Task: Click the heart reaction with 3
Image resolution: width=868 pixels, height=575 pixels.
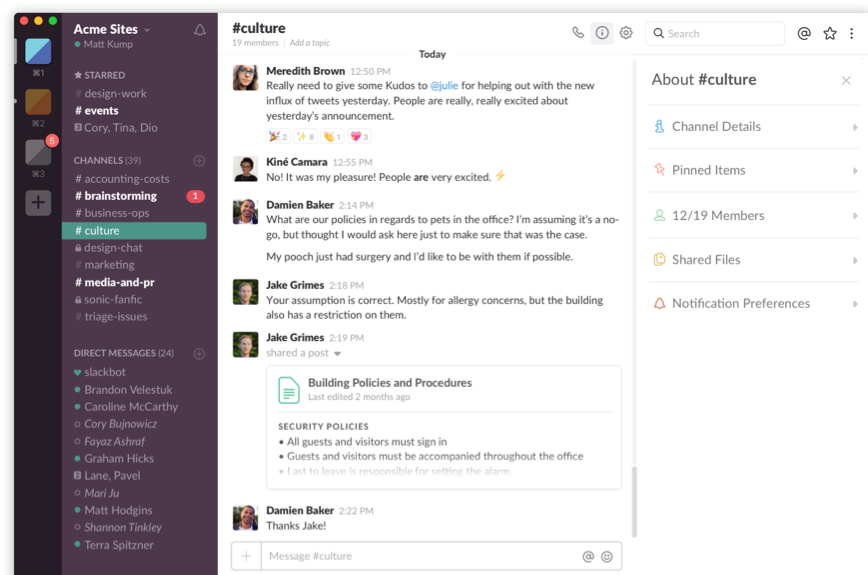Action: 359,136
